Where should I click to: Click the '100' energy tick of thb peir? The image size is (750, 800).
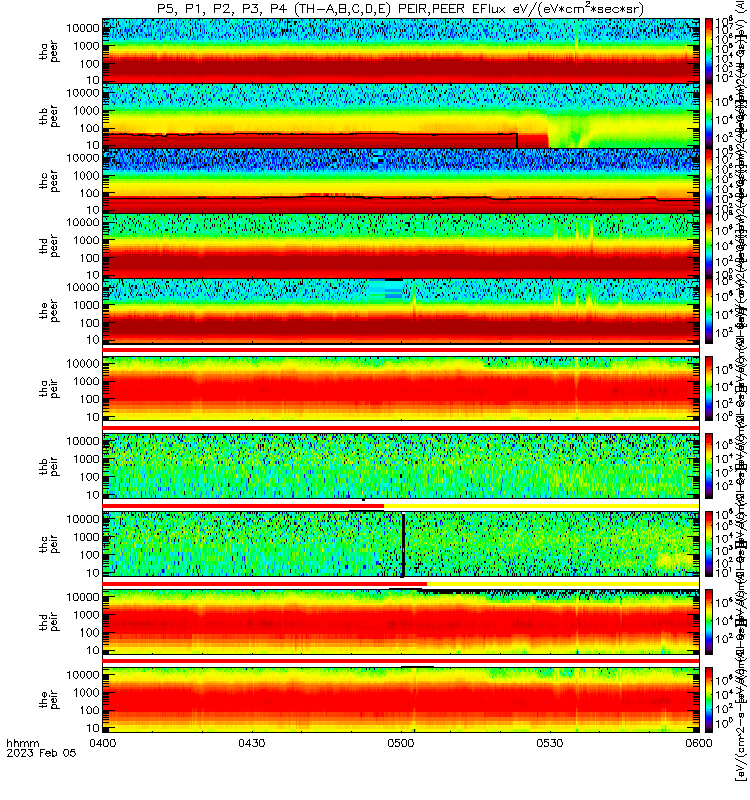(89, 477)
